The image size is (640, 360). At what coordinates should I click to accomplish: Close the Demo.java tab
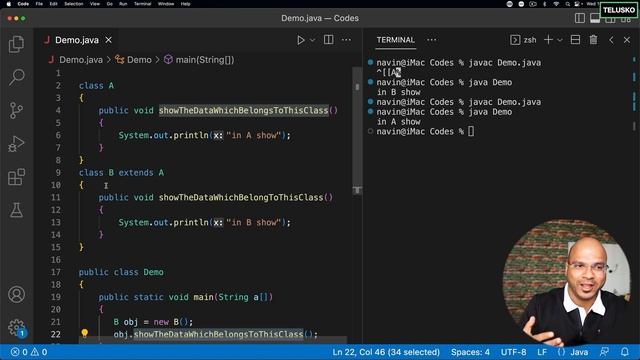(x=109, y=40)
